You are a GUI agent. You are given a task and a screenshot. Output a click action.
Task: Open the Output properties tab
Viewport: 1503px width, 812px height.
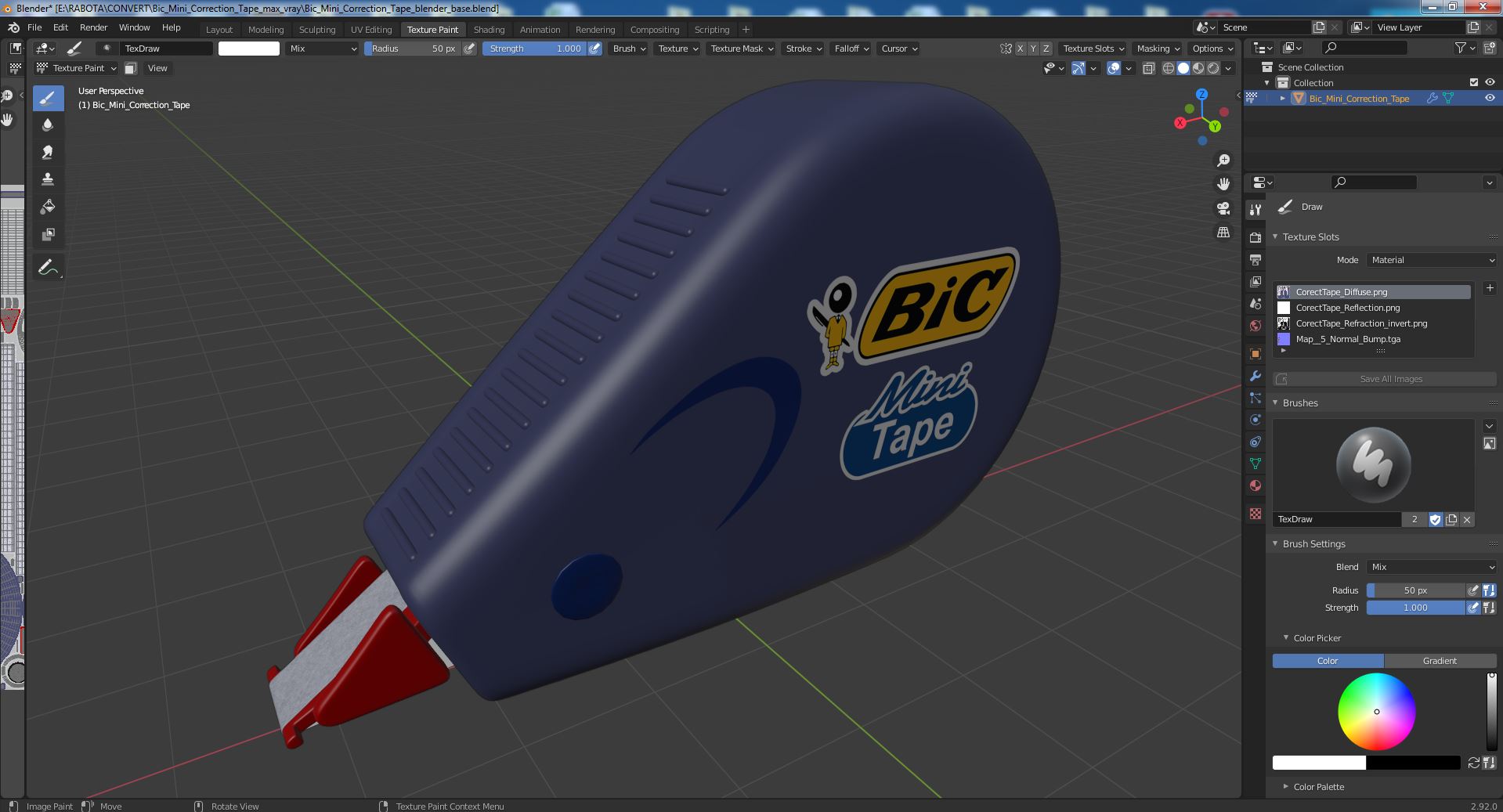(1256, 259)
